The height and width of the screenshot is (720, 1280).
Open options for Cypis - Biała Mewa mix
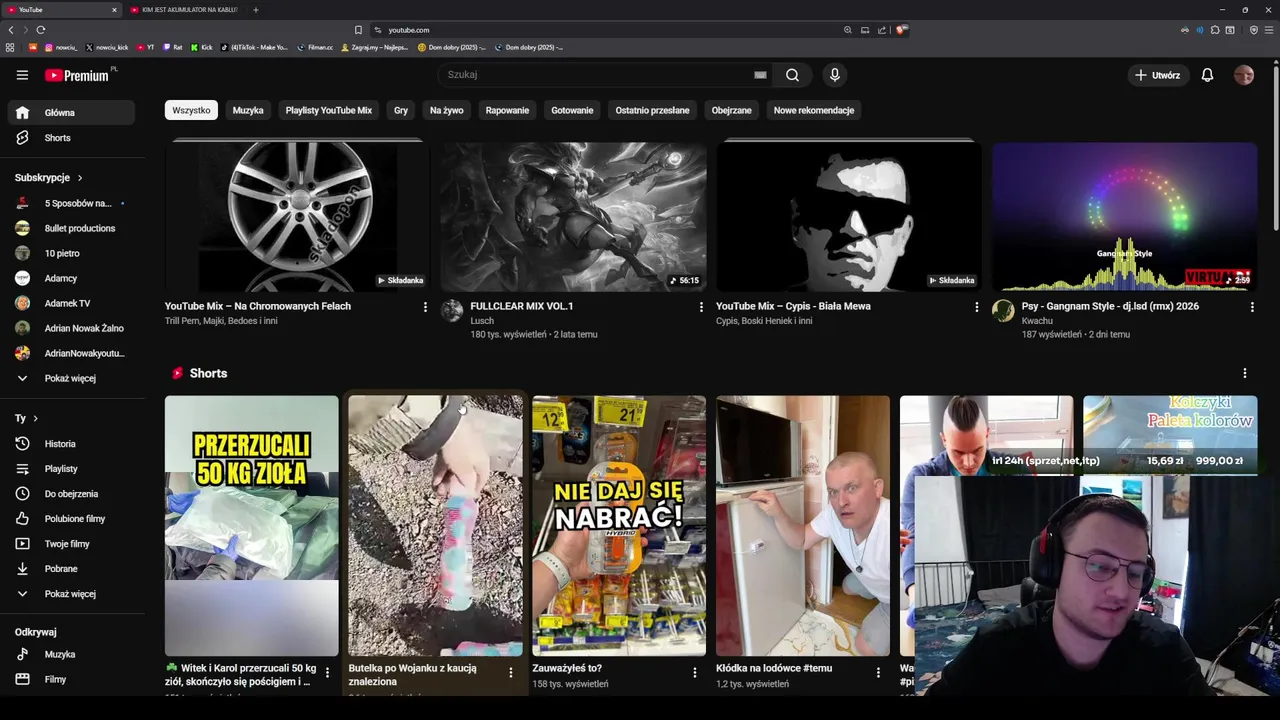tap(977, 307)
